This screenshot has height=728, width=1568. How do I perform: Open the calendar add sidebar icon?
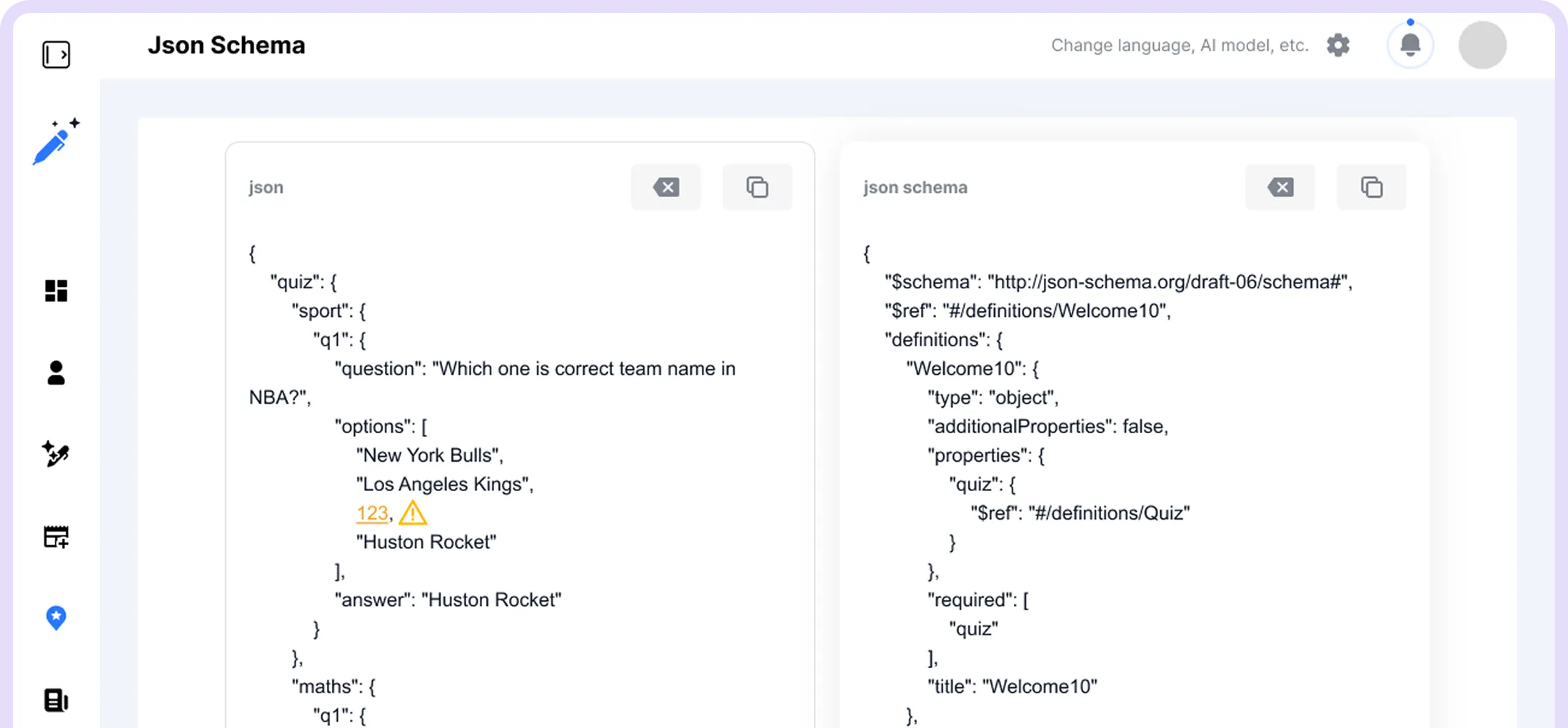point(56,537)
